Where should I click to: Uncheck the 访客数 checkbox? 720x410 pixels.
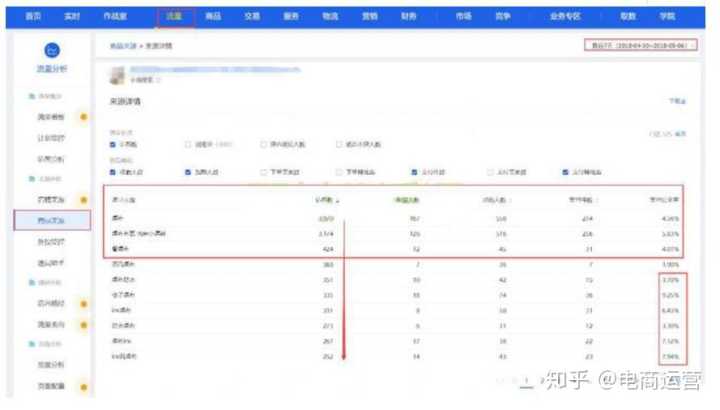click(x=112, y=144)
